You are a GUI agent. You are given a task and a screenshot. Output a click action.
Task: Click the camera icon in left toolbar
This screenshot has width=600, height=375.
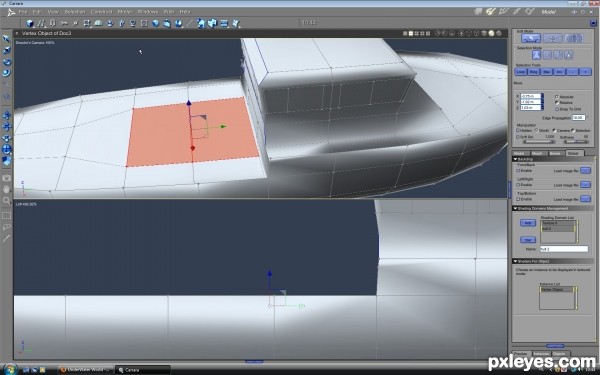click(x=7, y=178)
